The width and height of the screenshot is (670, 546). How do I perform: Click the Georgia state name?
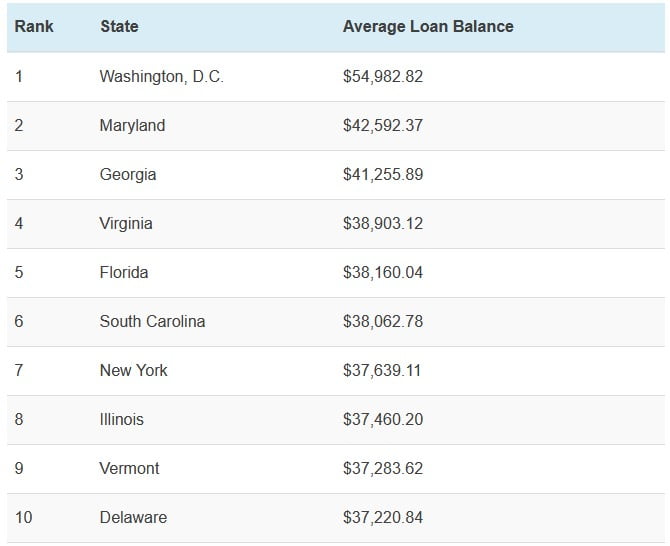(x=128, y=174)
